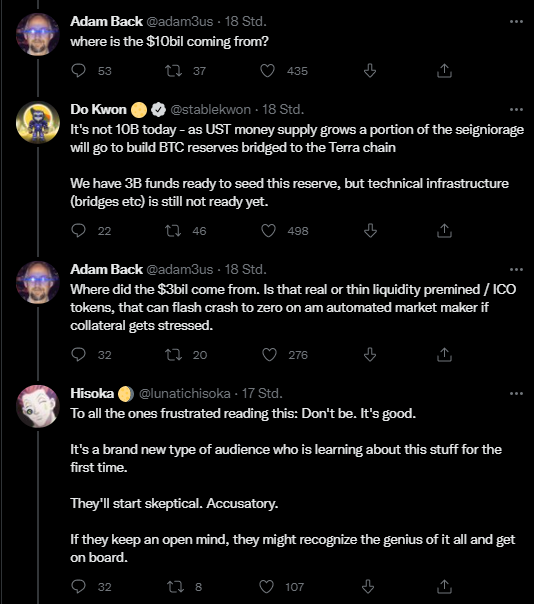
Task: Open the 17 Std. timestamp on Hisoka's tweet
Action: click(262, 393)
